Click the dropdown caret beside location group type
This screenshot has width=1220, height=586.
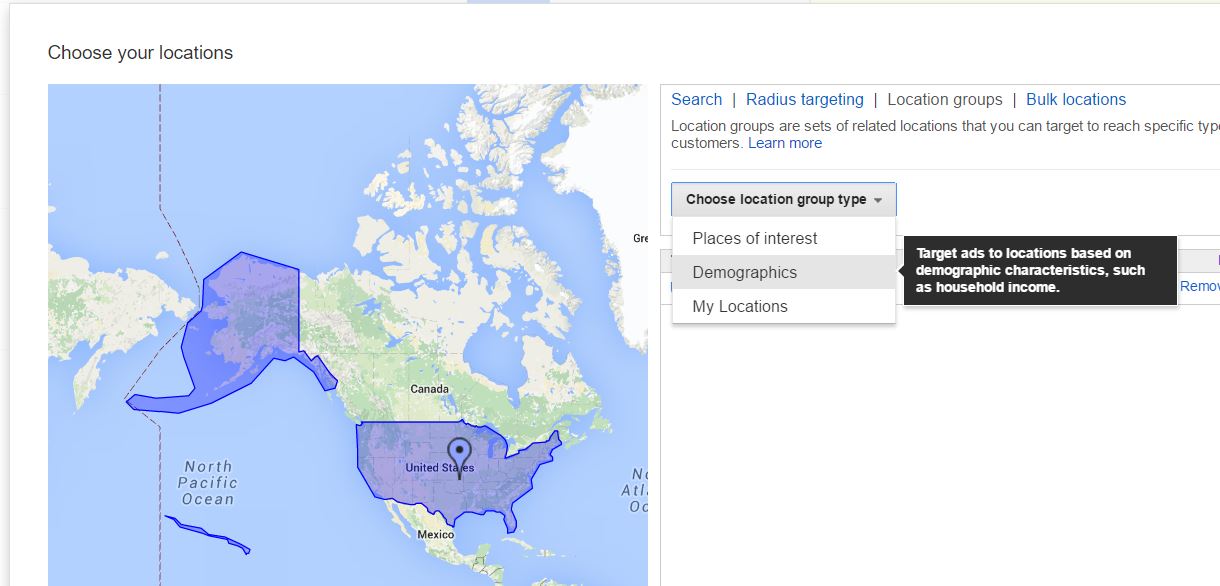pyautogui.click(x=878, y=200)
